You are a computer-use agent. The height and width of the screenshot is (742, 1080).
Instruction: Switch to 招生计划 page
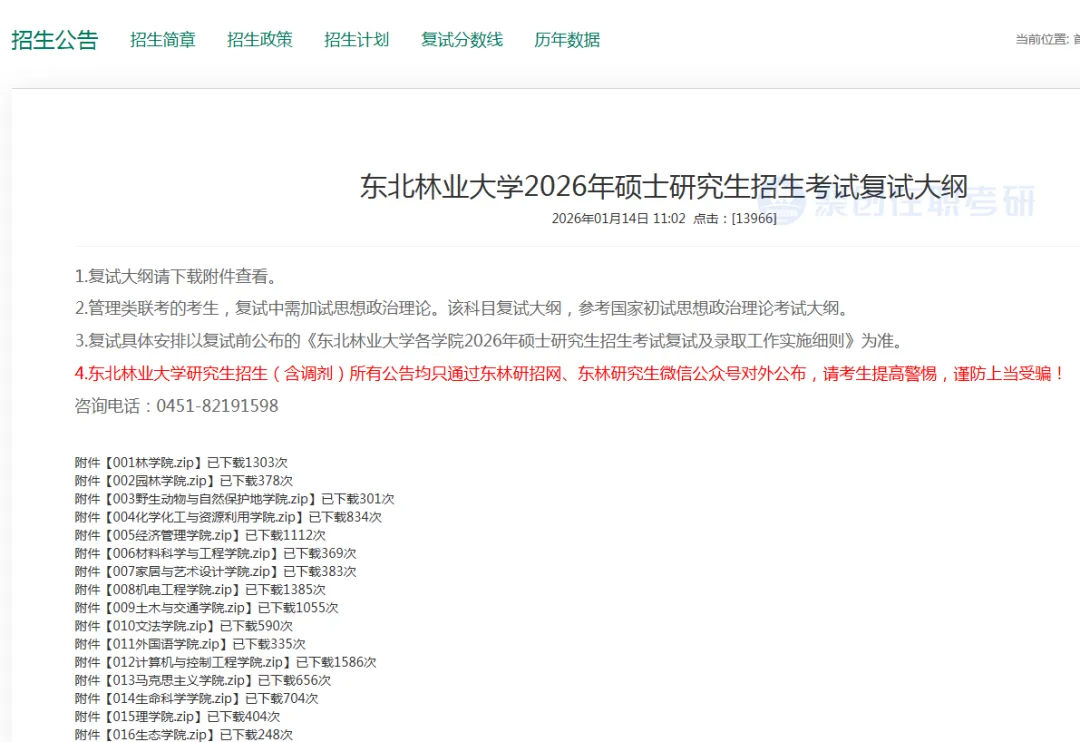(x=357, y=40)
